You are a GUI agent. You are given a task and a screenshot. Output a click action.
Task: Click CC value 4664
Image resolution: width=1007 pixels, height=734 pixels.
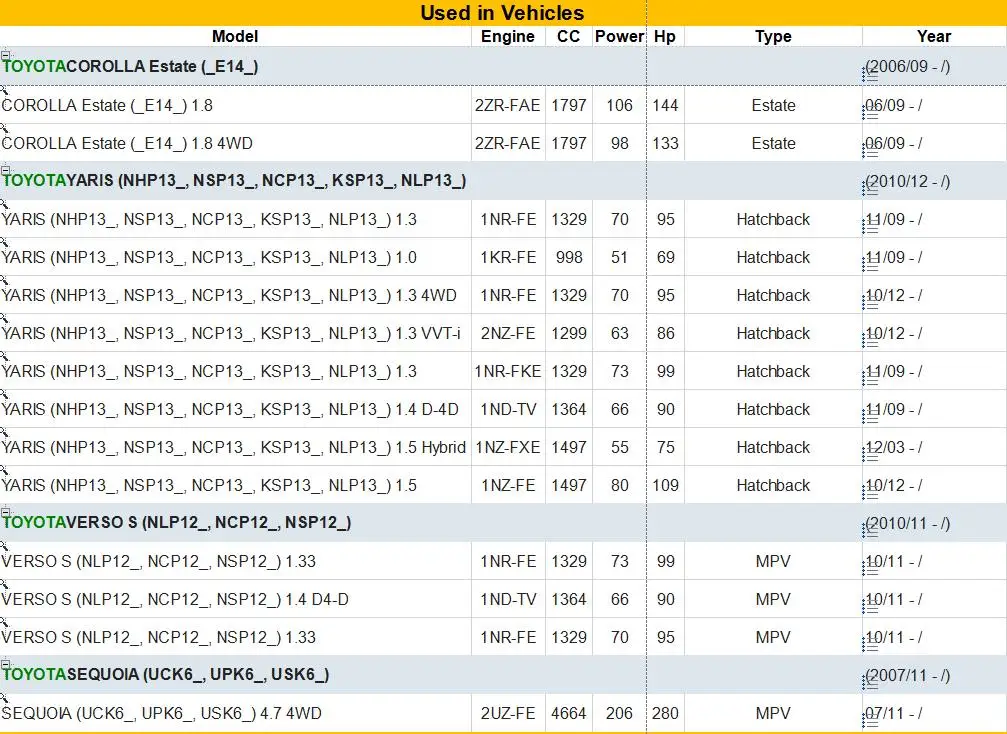tap(569, 713)
